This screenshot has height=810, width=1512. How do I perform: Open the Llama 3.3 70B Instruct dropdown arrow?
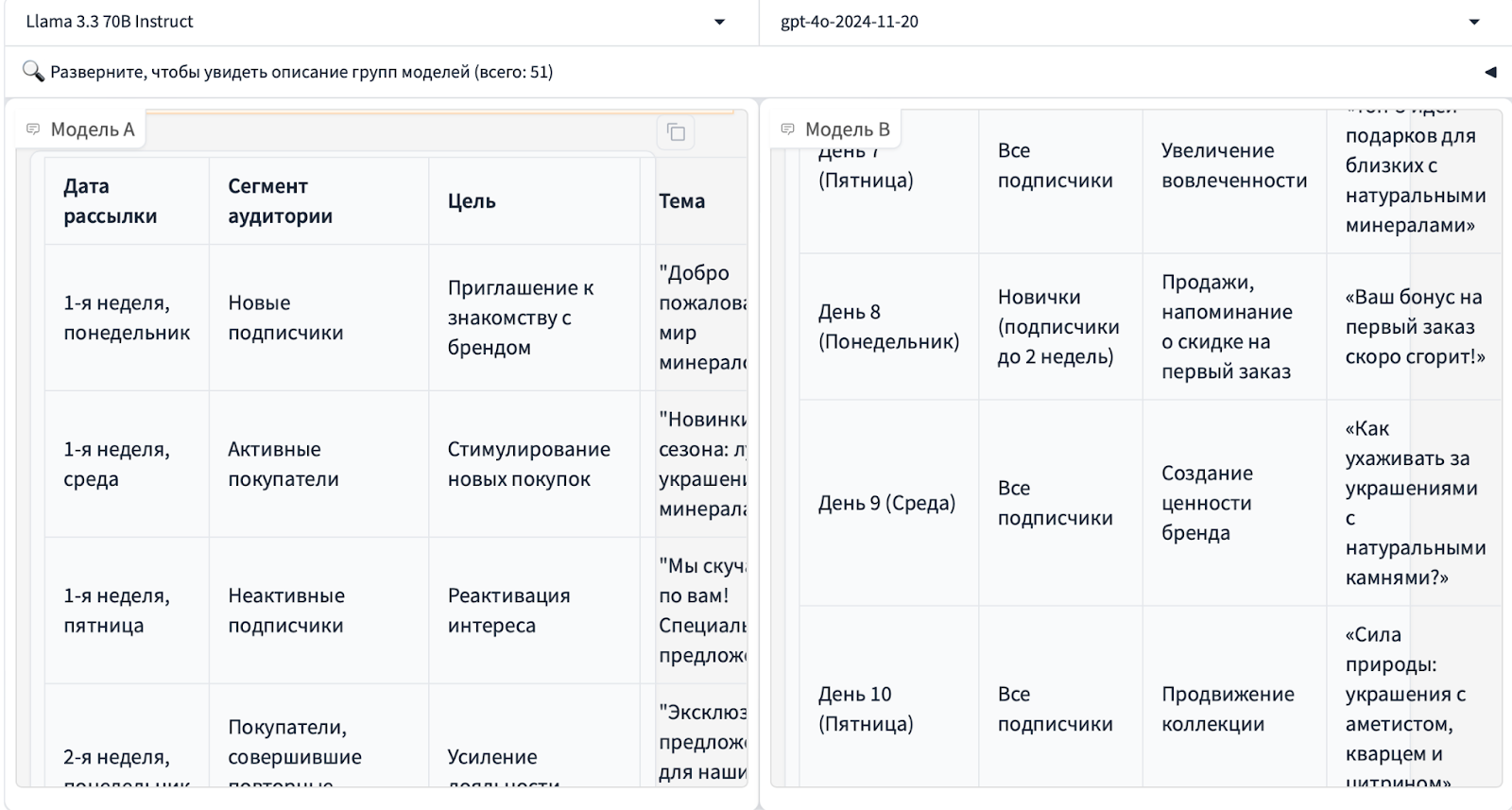point(719,22)
